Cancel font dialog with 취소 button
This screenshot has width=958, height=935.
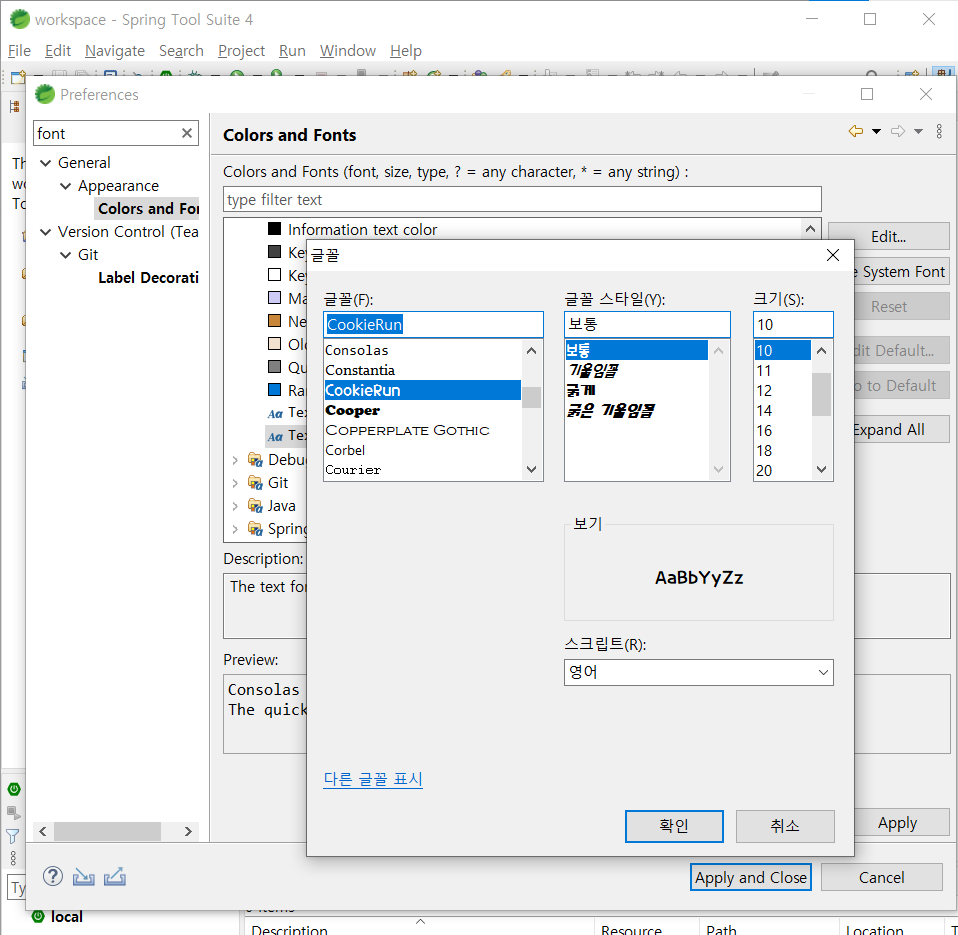click(x=784, y=826)
